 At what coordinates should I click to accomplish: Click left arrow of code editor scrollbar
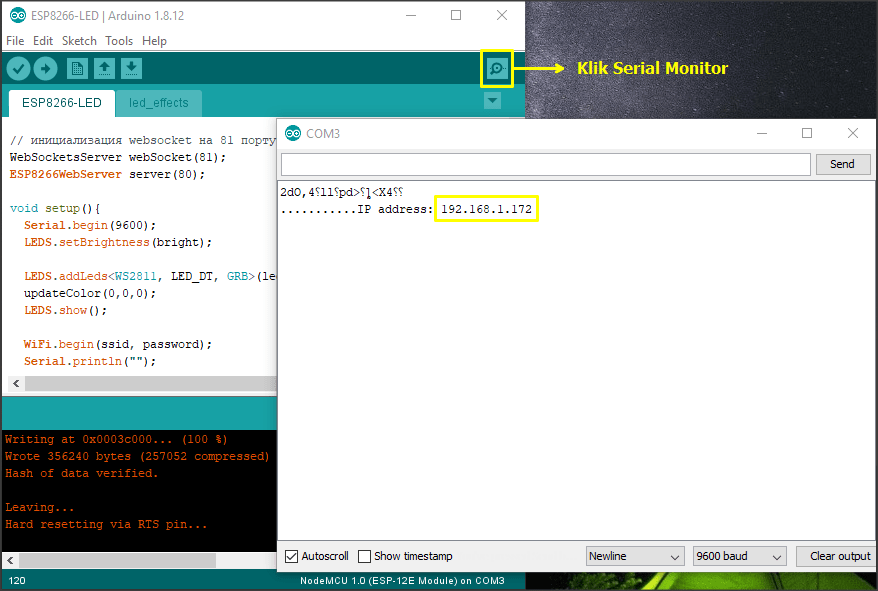tap(16, 383)
